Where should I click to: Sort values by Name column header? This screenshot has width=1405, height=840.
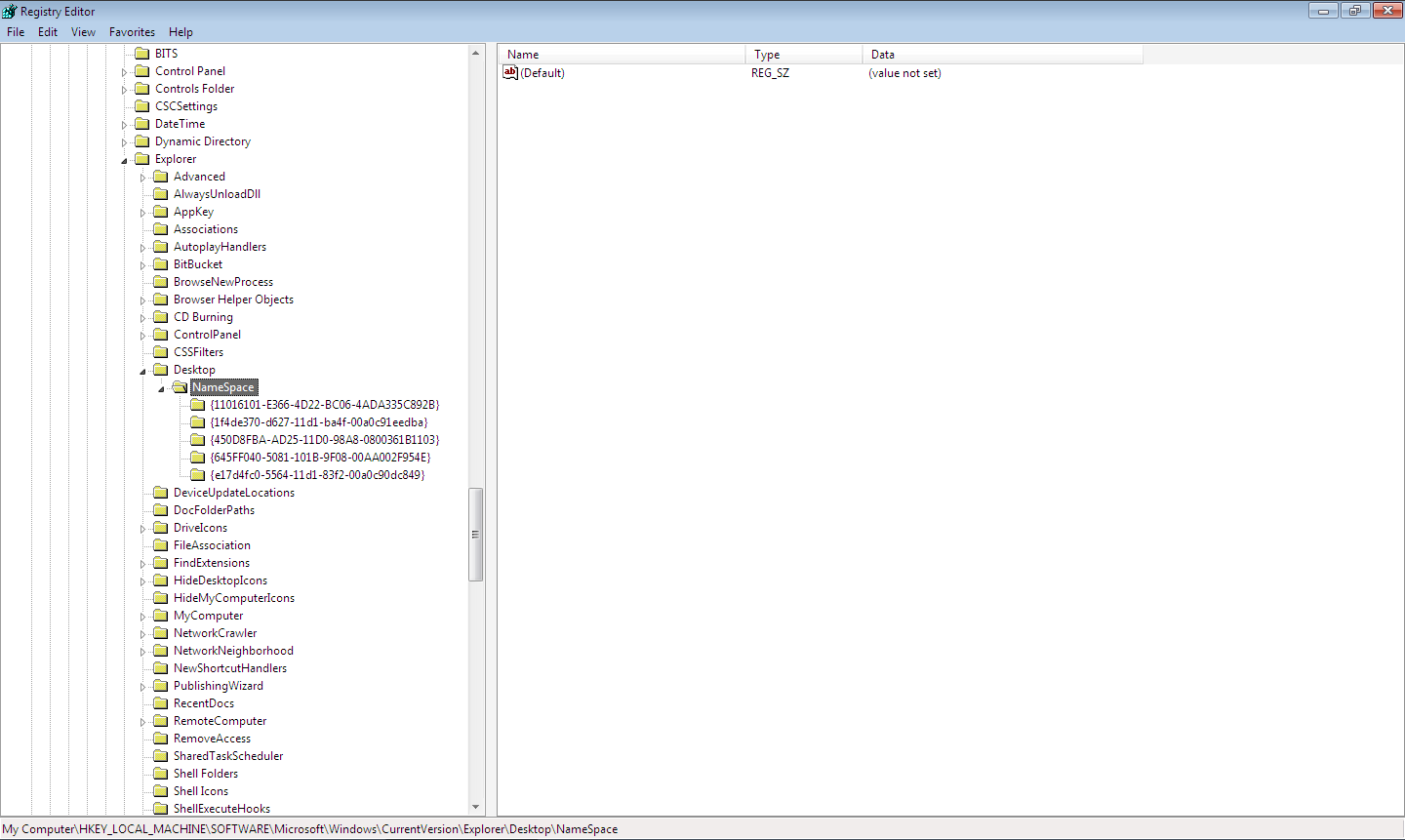click(x=622, y=55)
